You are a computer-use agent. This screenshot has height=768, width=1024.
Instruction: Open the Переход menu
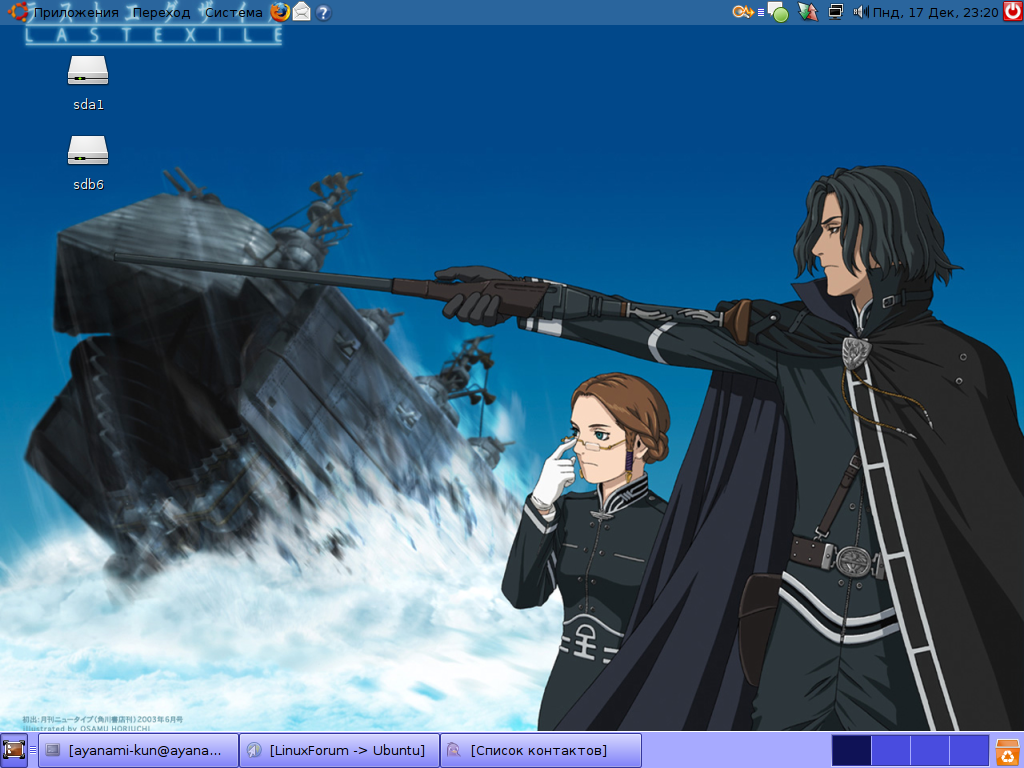(161, 12)
